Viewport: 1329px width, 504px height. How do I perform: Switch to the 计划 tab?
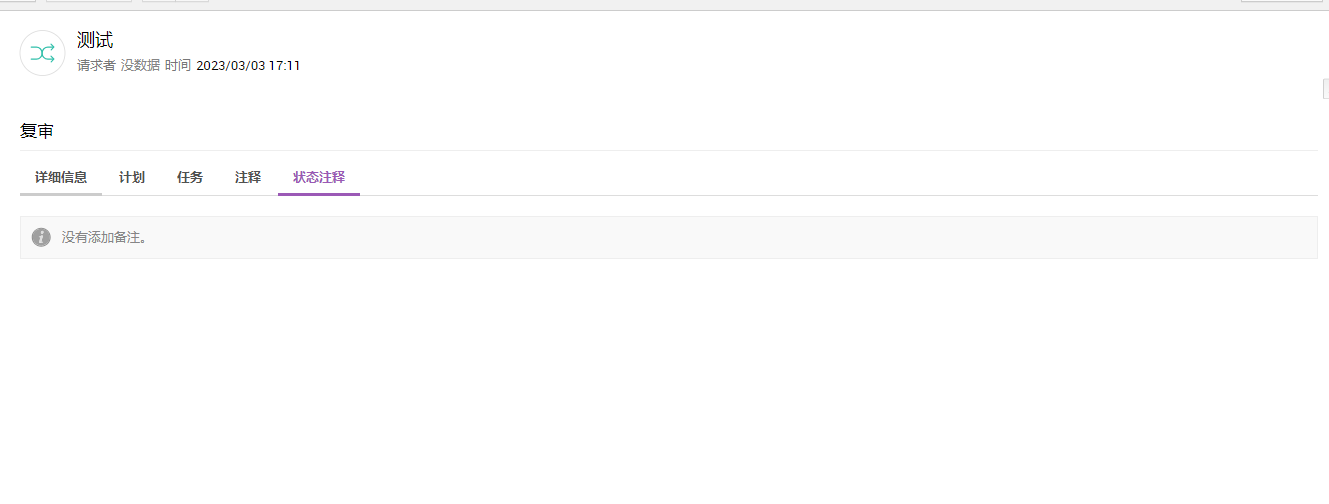point(132,177)
